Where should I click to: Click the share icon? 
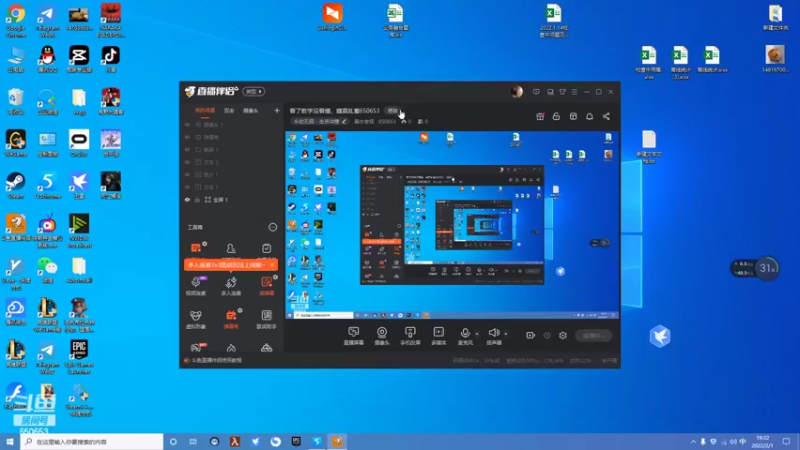tap(606, 116)
